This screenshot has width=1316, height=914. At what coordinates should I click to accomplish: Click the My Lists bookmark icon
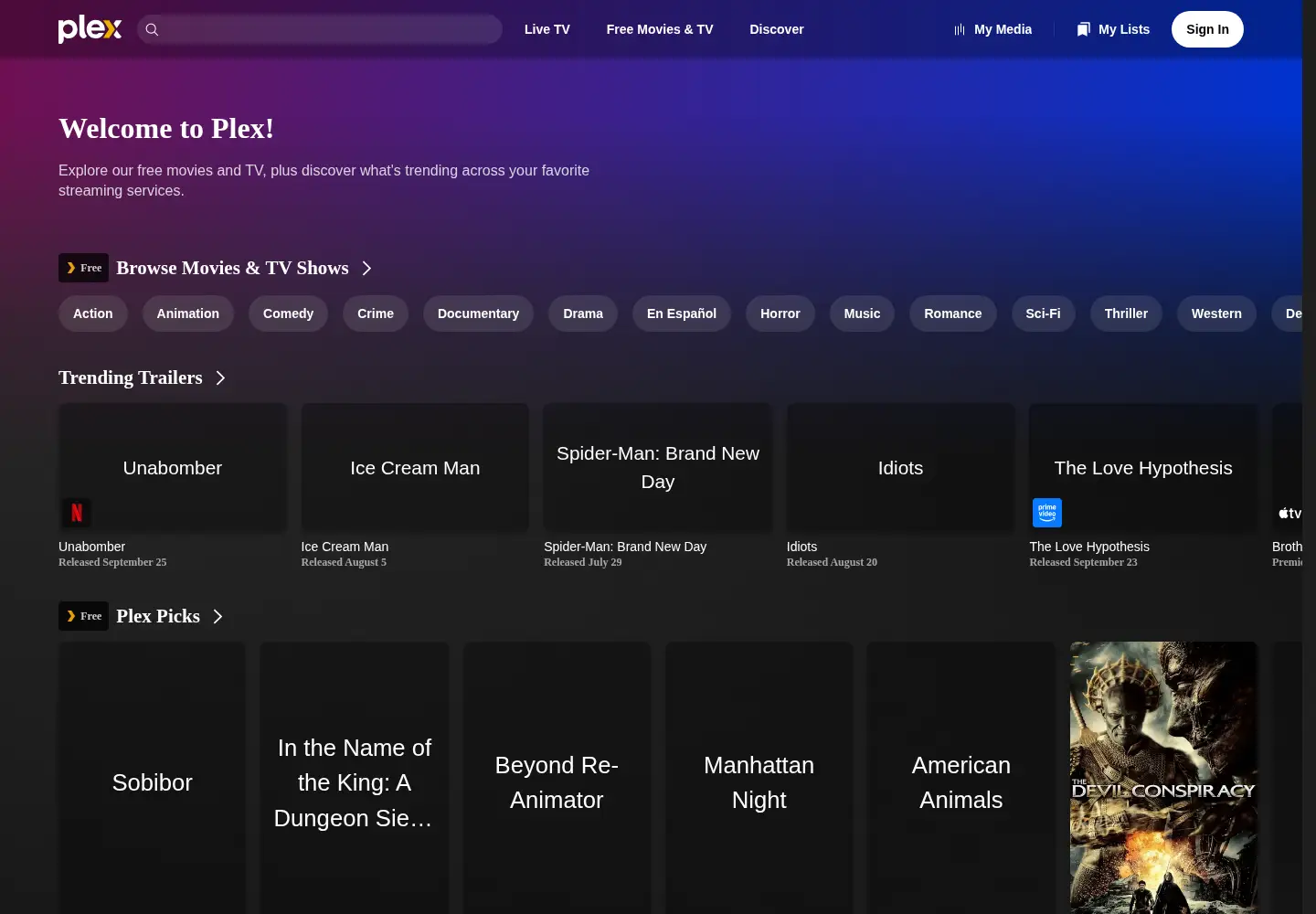(x=1084, y=29)
